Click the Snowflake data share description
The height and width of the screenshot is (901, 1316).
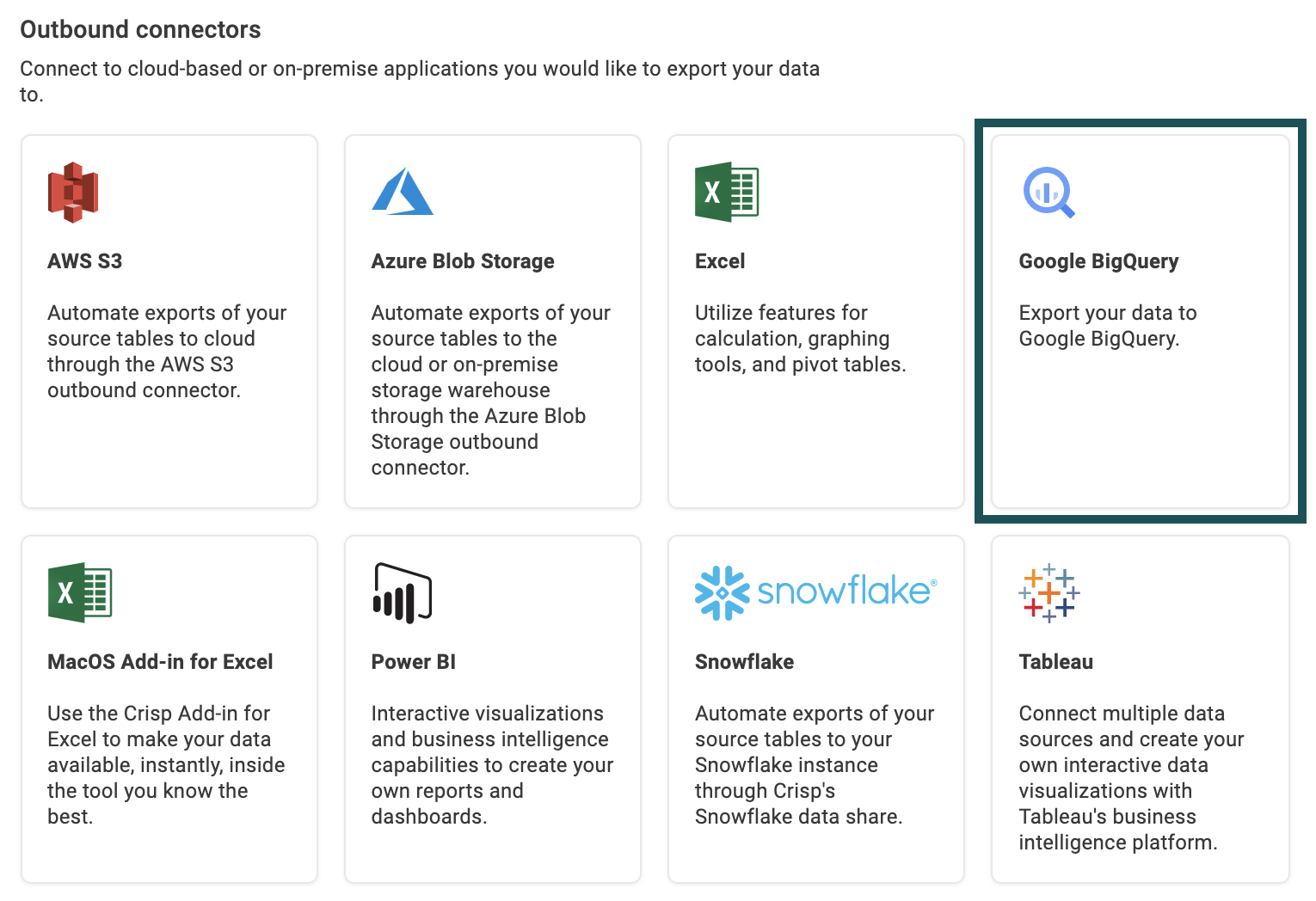pos(815,765)
